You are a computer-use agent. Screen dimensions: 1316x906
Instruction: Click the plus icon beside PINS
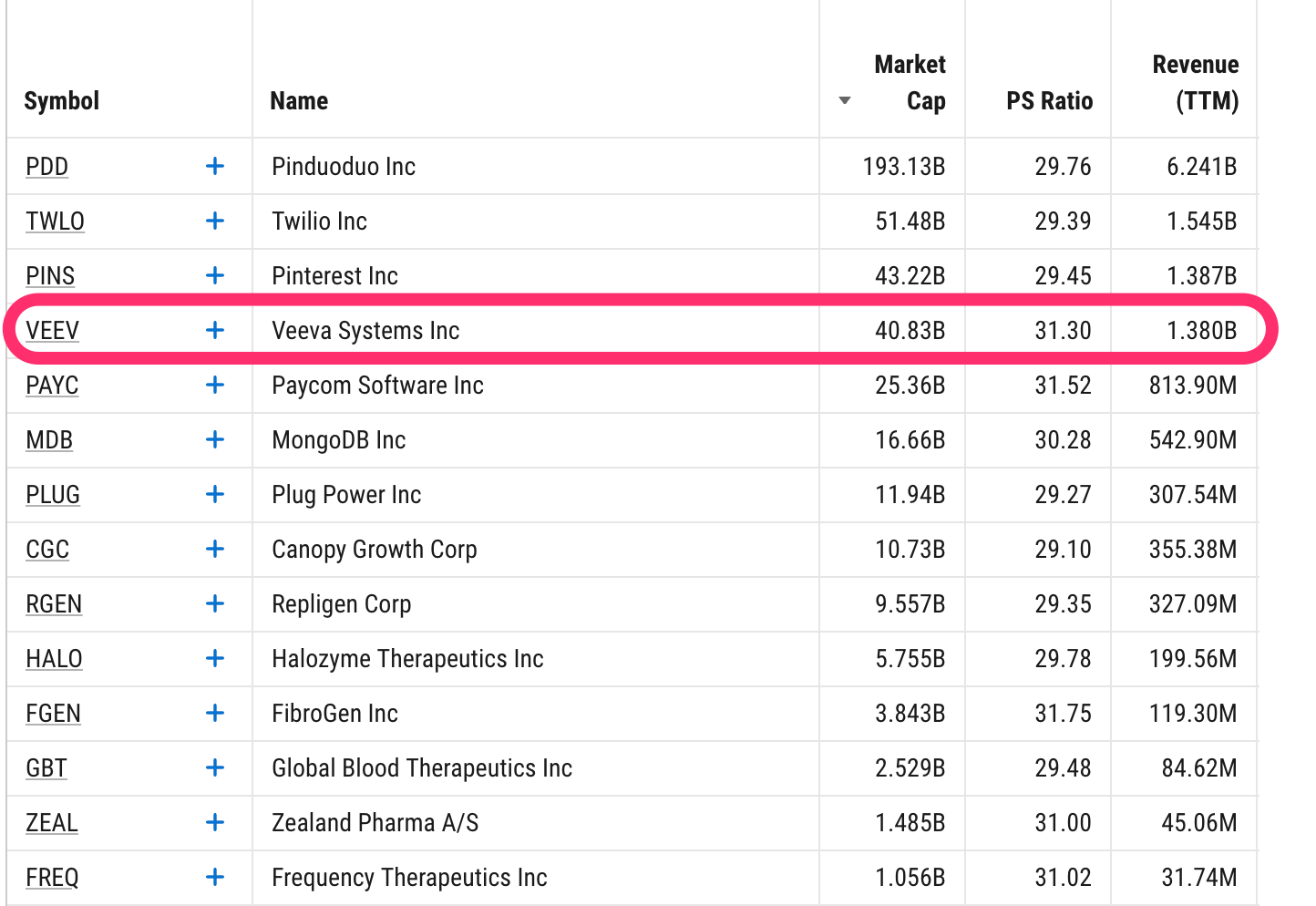pos(215,275)
